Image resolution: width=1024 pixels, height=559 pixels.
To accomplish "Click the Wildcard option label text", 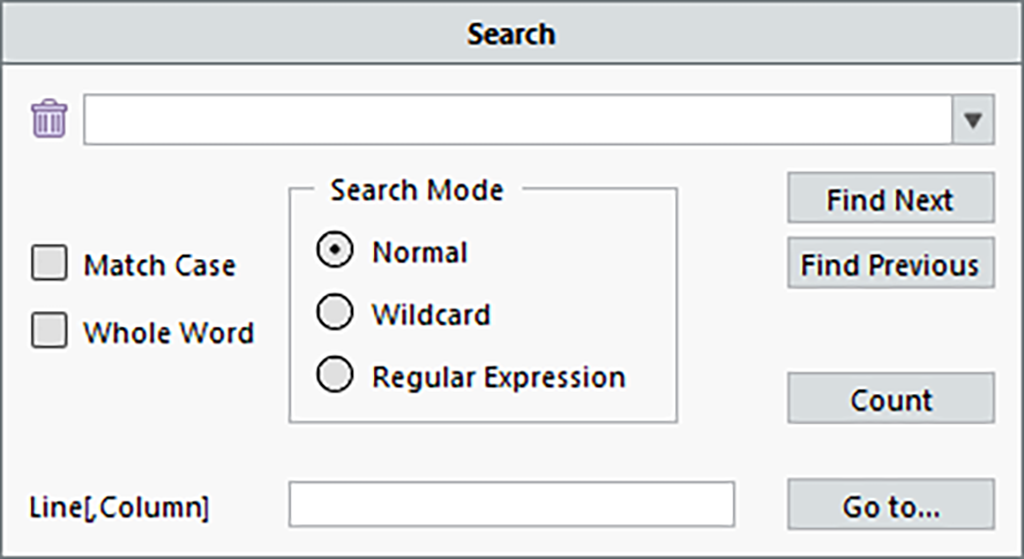I will 431,315.
